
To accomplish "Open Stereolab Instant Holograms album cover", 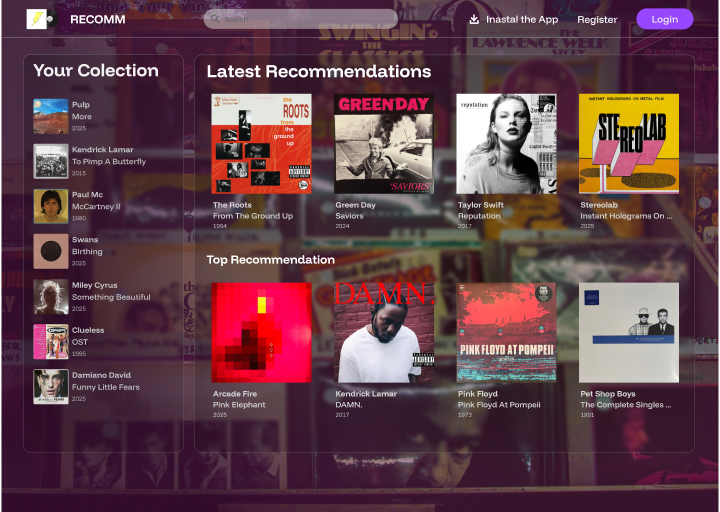I will (x=629, y=144).
